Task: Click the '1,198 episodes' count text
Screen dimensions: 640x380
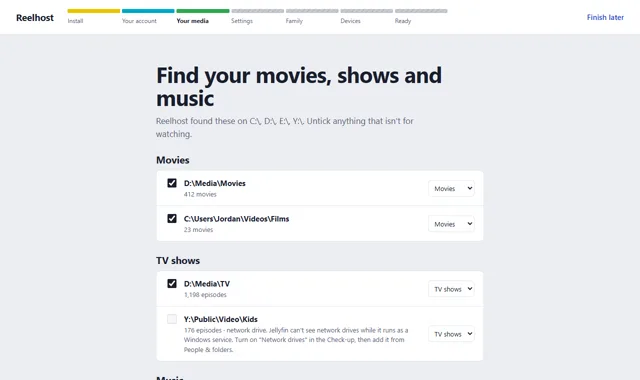Action: (205, 295)
